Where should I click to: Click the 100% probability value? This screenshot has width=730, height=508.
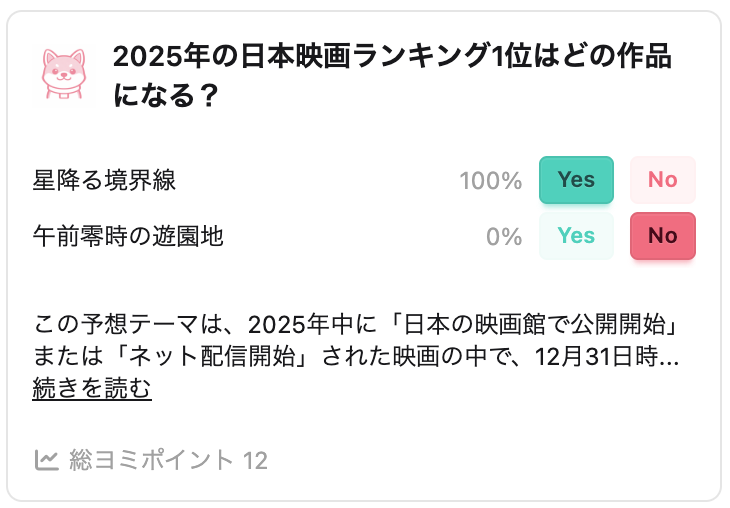coord(490,181)
